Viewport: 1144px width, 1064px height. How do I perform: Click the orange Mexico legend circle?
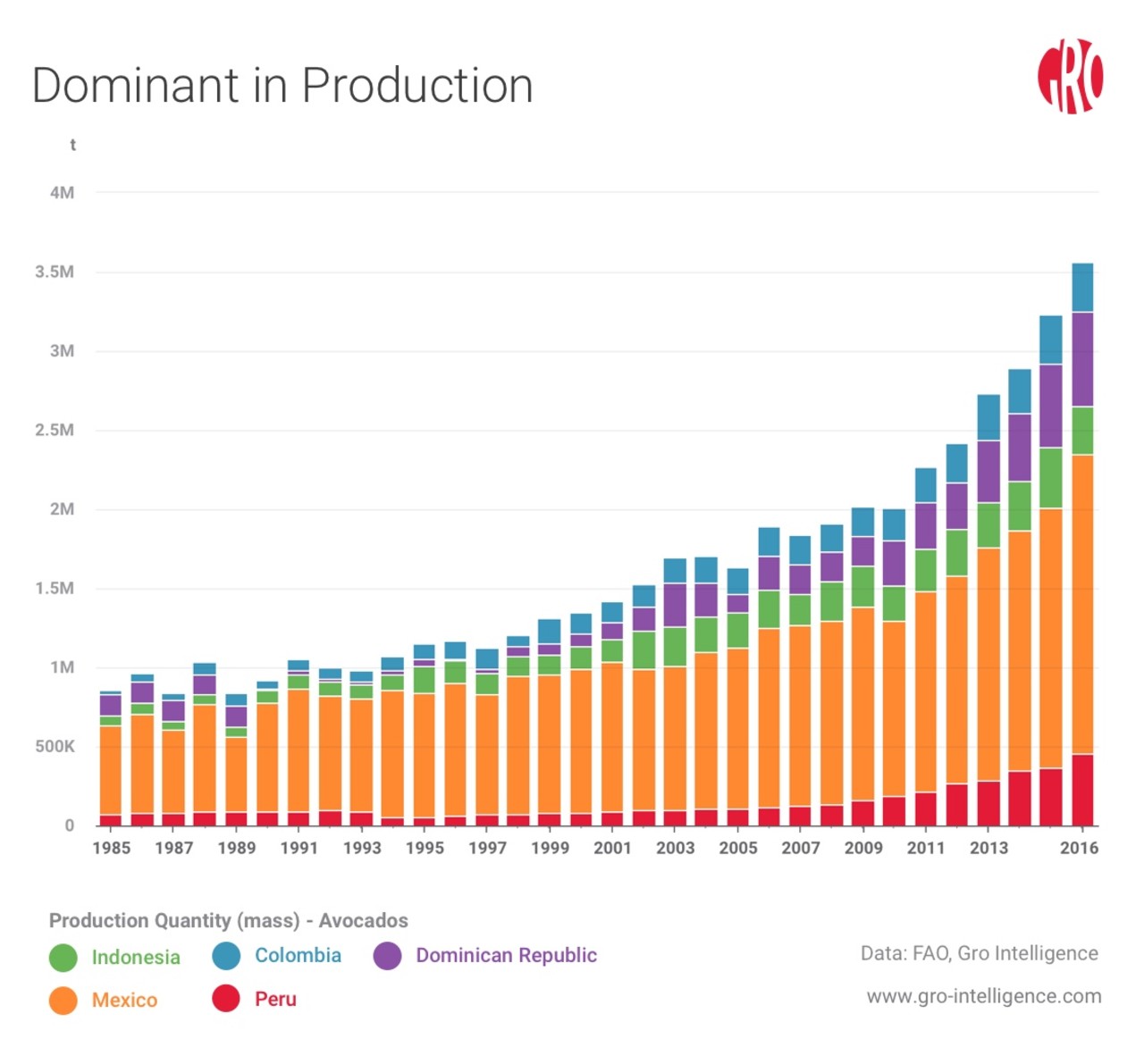63,1000
